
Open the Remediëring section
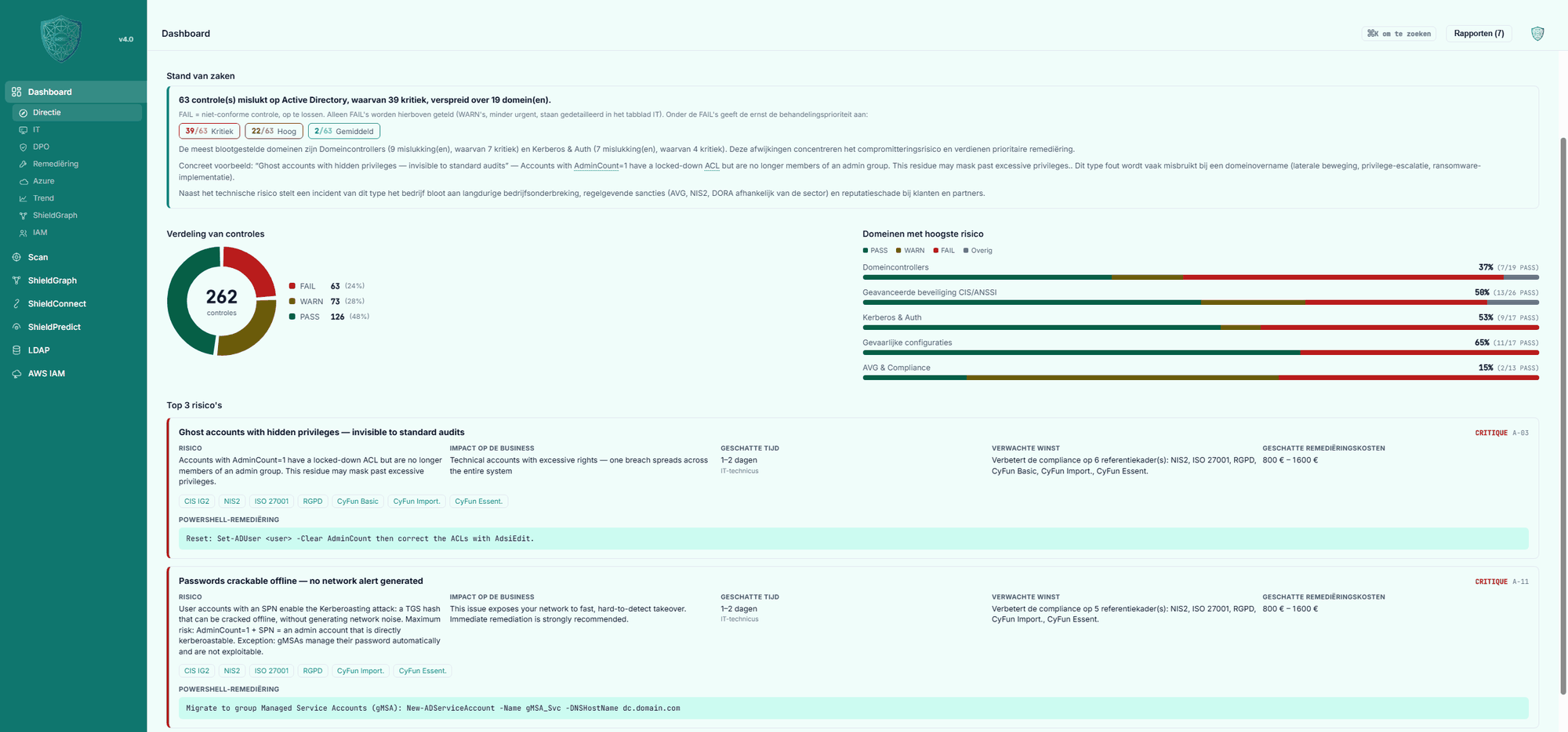click(x=77, y=165)
